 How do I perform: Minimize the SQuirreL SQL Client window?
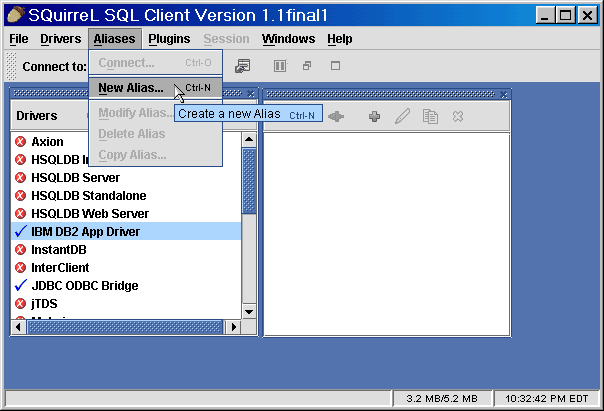click(x=544, y=15)
